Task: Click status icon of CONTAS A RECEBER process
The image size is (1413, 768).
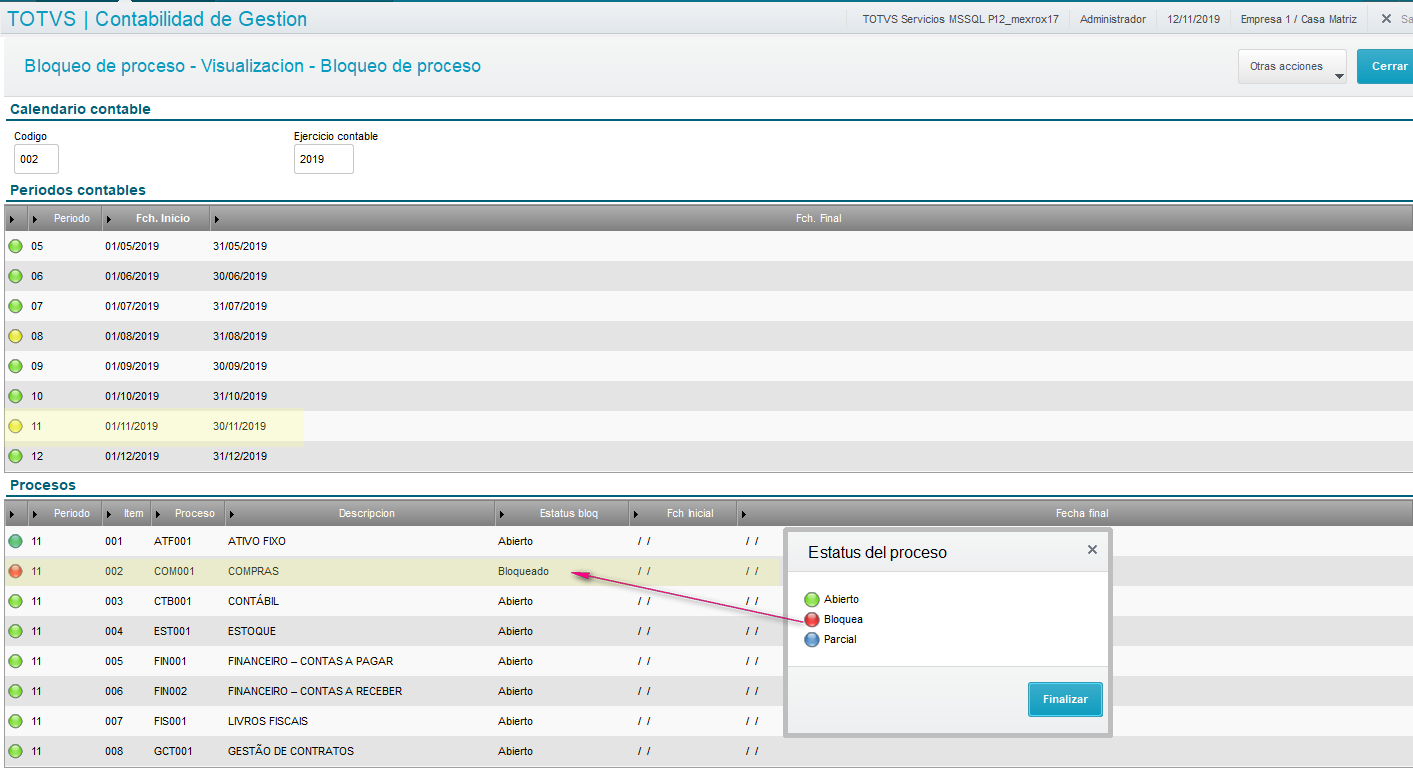Action: point(15,691)
